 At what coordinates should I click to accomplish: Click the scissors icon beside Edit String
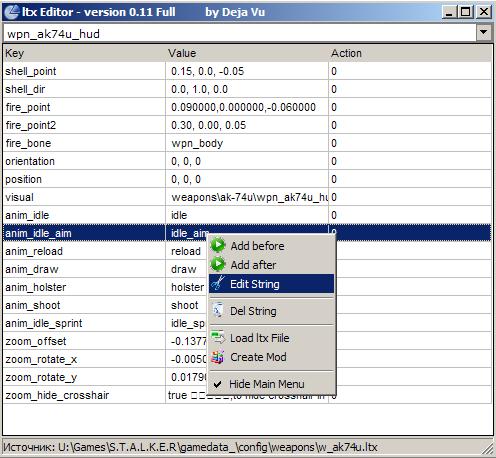[x=218, y=284]
